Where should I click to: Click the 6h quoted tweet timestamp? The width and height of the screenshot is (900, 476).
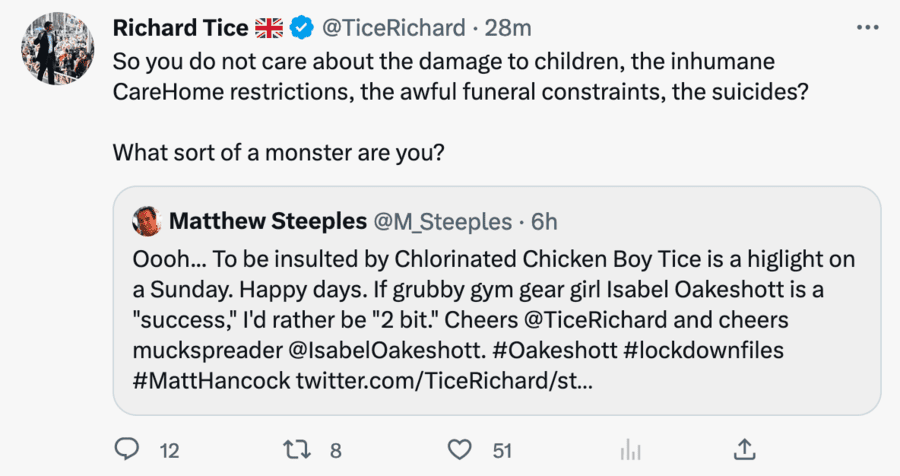[544, 220]
